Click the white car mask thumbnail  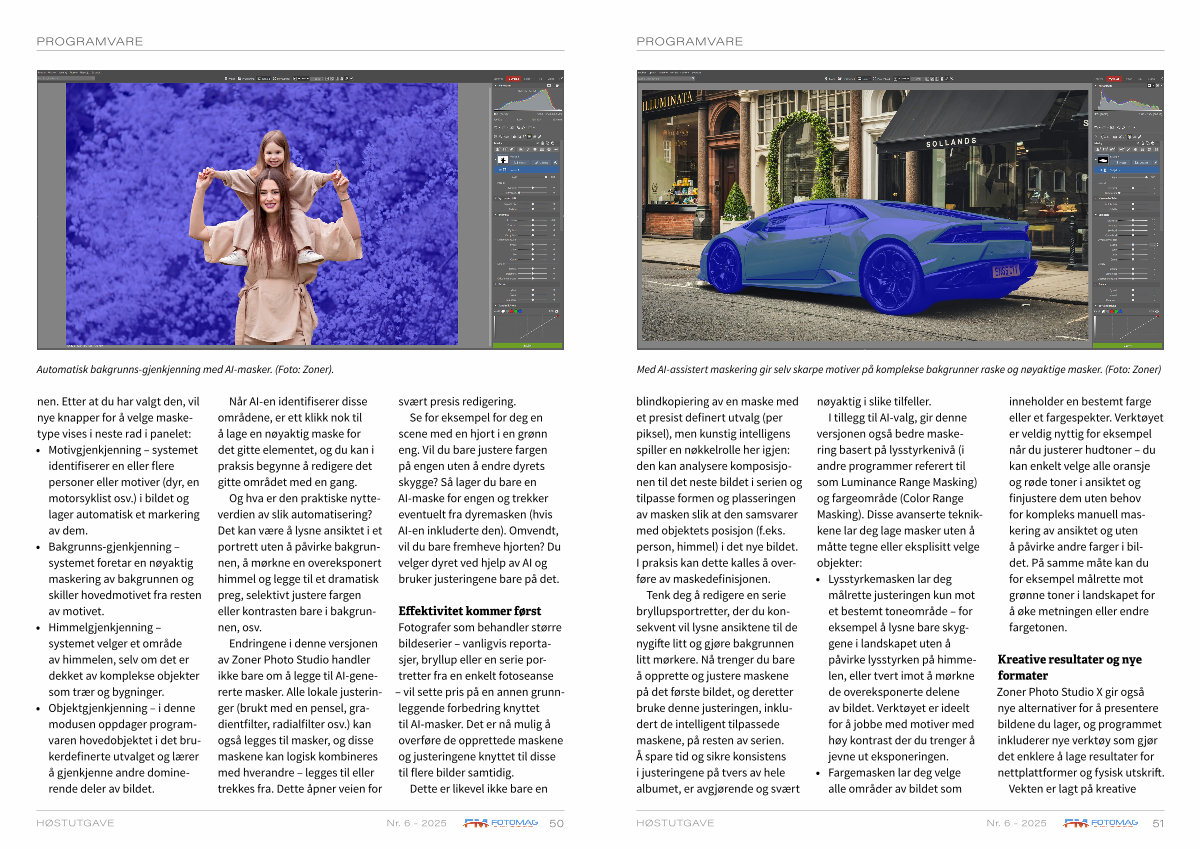coord(1102,159)
